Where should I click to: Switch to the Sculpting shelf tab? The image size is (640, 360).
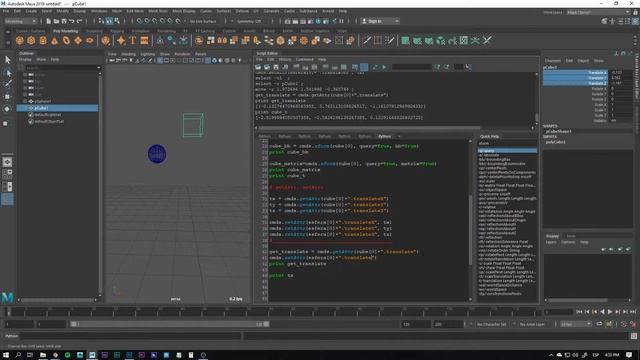tap(94, 31)
